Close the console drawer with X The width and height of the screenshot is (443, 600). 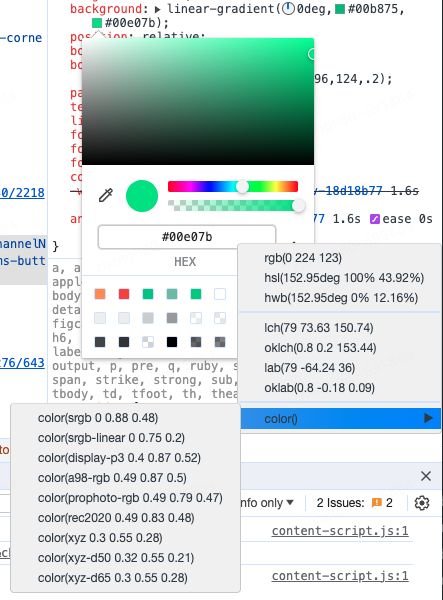click(x=426, y=476)
